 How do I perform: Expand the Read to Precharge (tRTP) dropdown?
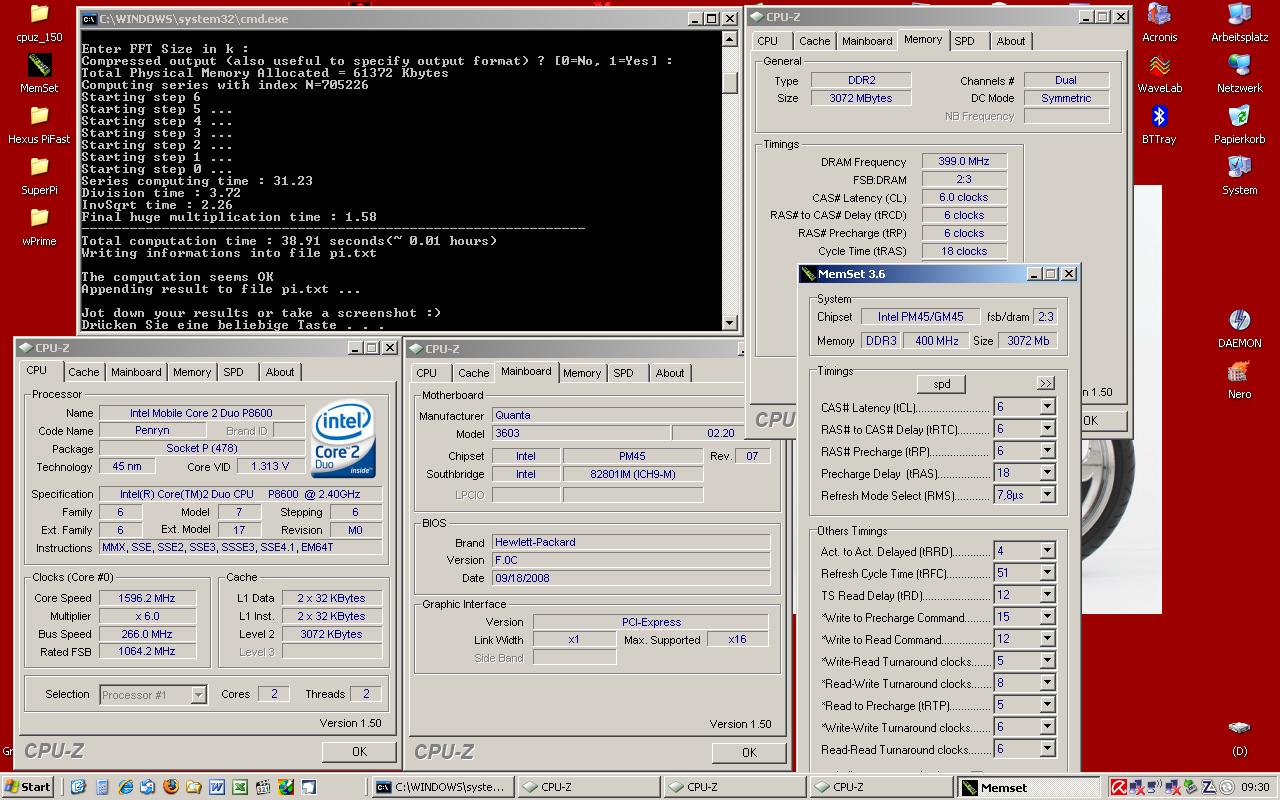point(1047,705)
